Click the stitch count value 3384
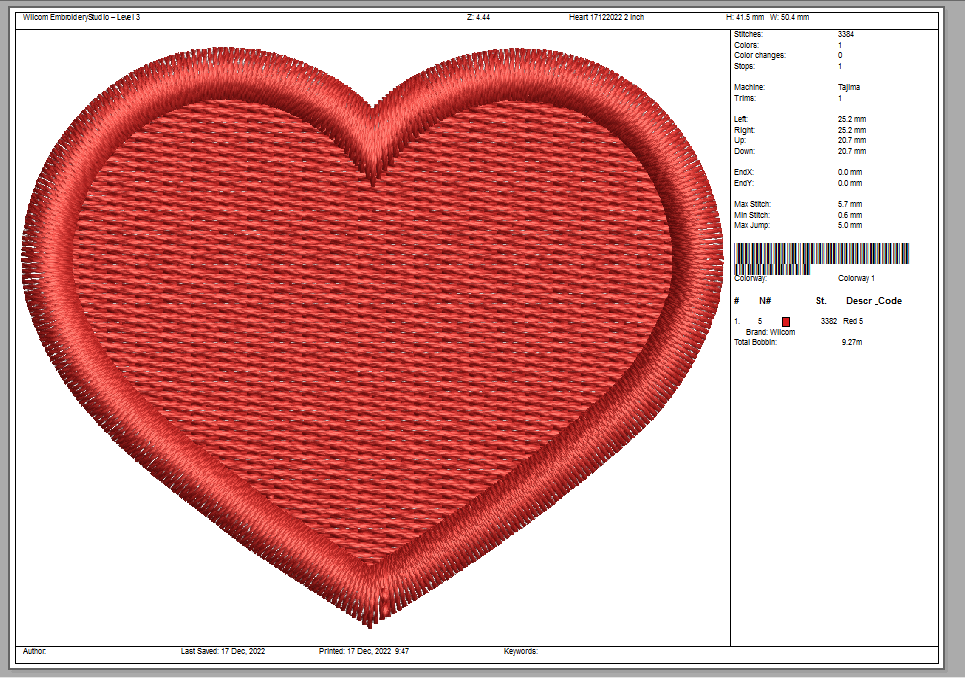Screen dimensions: 965x679 pyautogui.click(x=846, y=34)
